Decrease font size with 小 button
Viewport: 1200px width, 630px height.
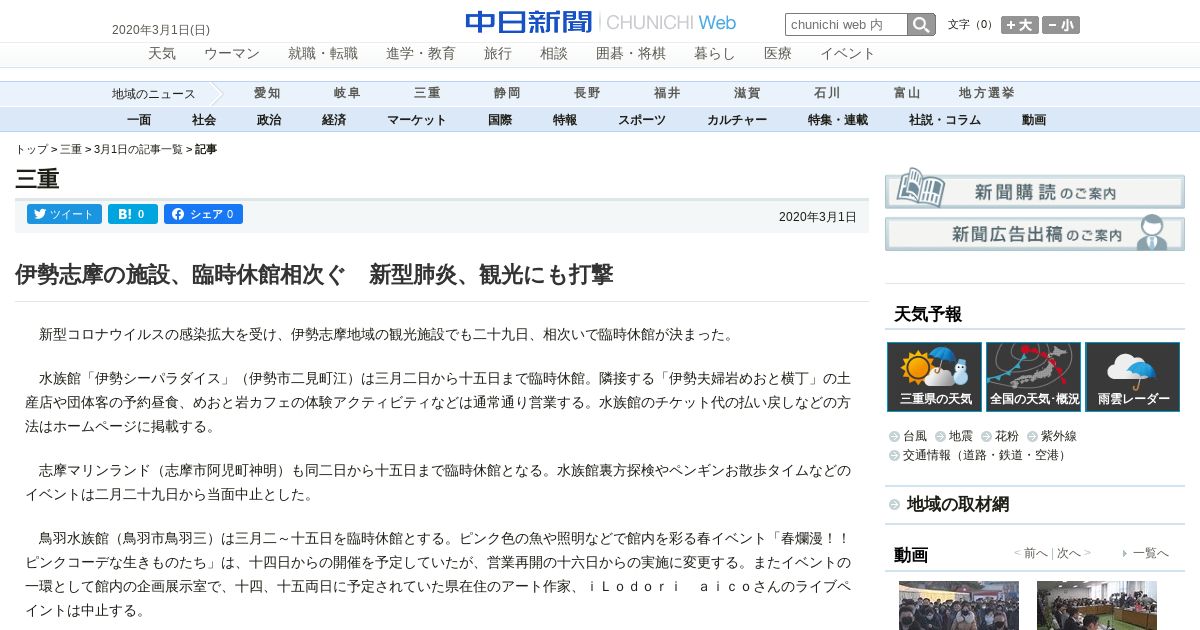click(1061, 26)
